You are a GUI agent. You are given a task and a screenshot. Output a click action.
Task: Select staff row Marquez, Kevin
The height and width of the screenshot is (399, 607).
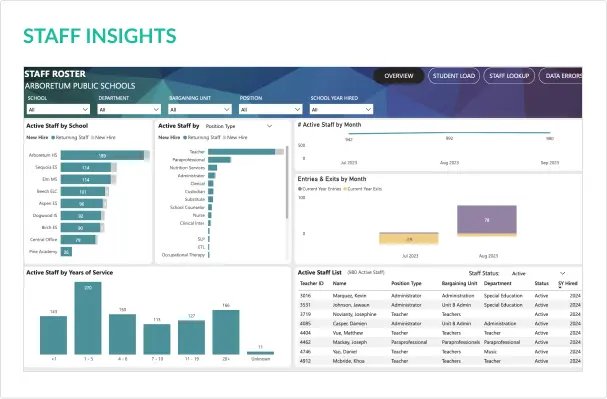click(x=440, y=296)
